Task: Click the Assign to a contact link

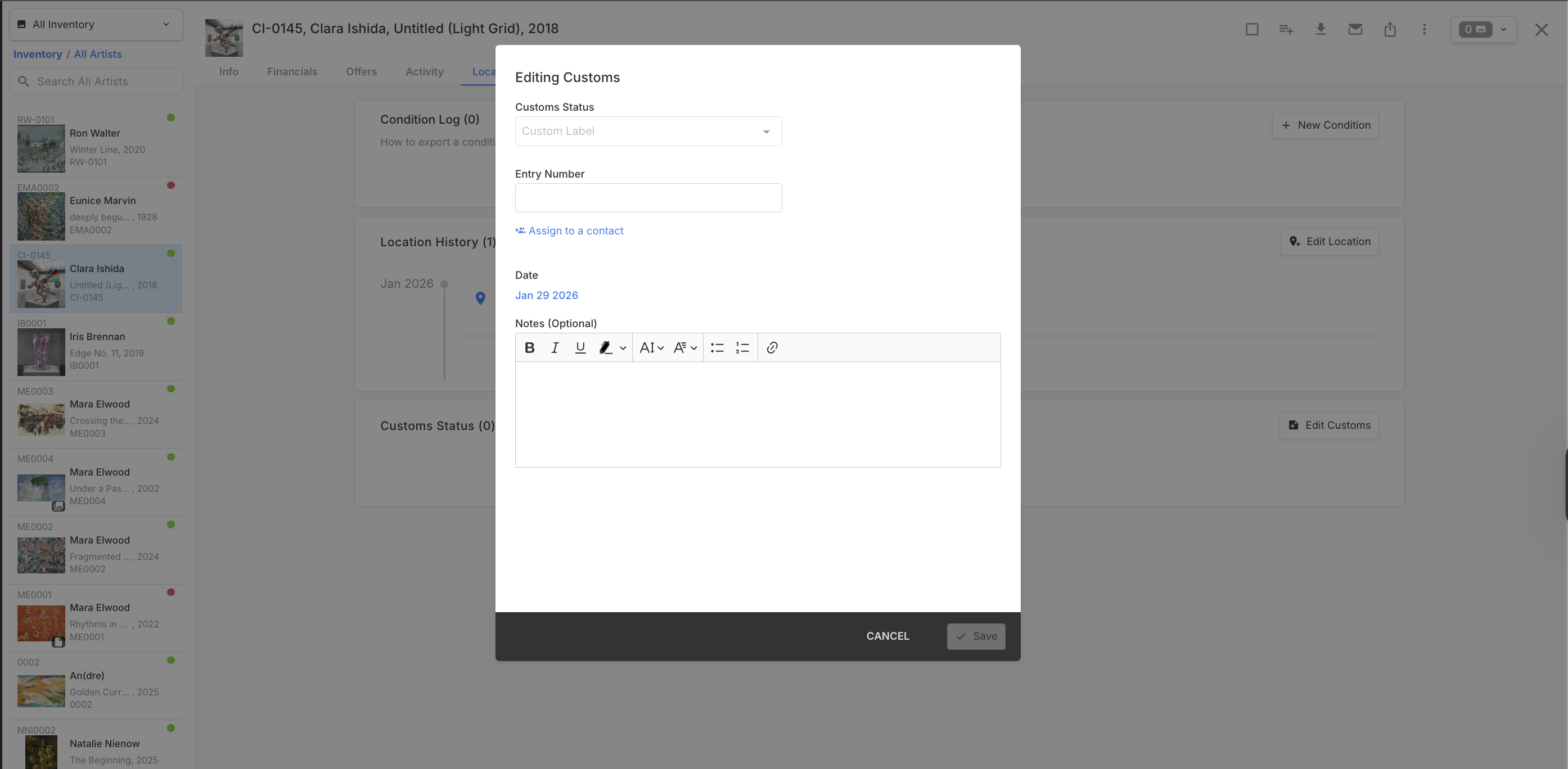Action: pyautogui.click(x=569, y=230)
